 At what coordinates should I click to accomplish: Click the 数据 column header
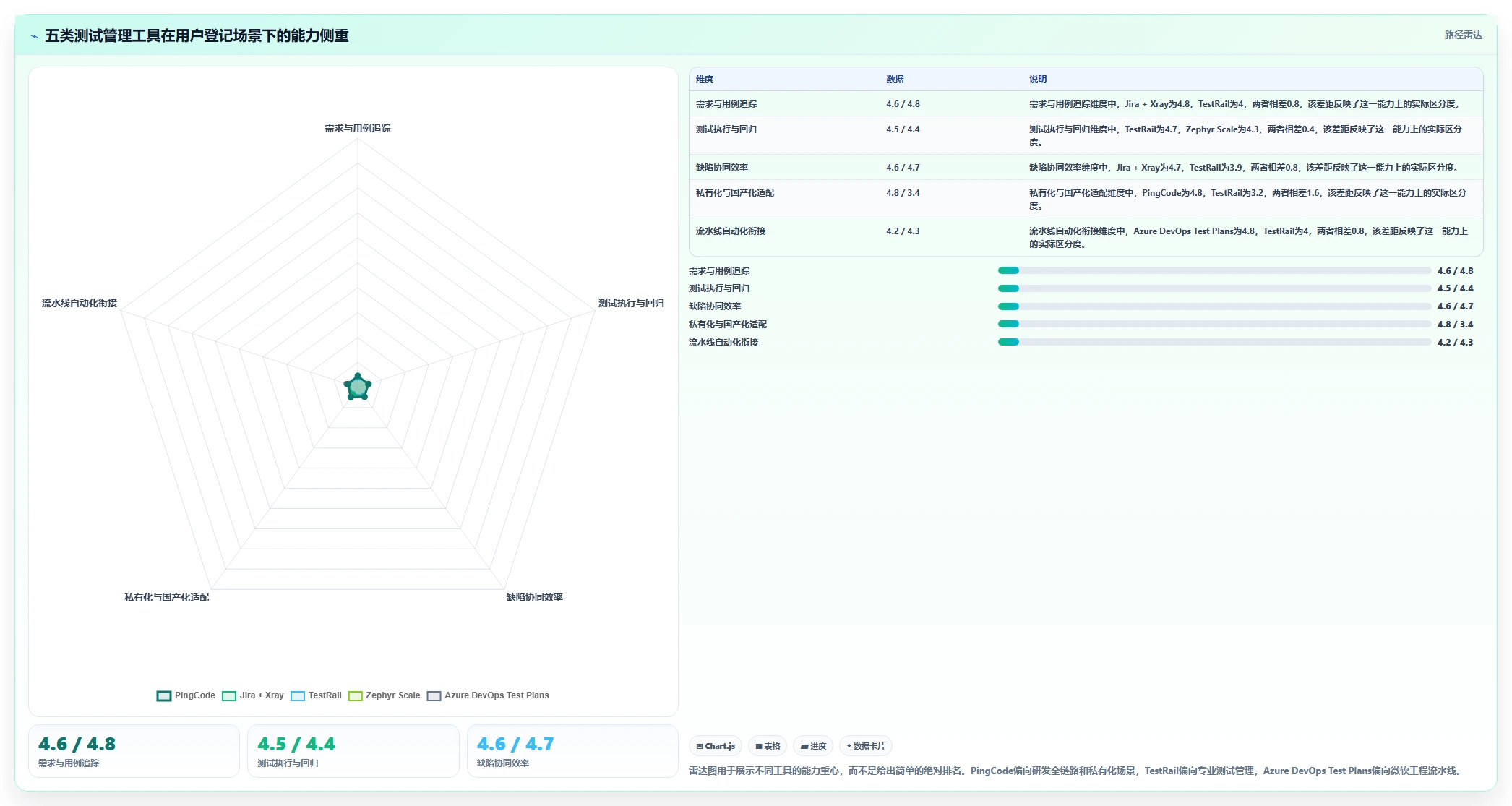pos(895,80)
